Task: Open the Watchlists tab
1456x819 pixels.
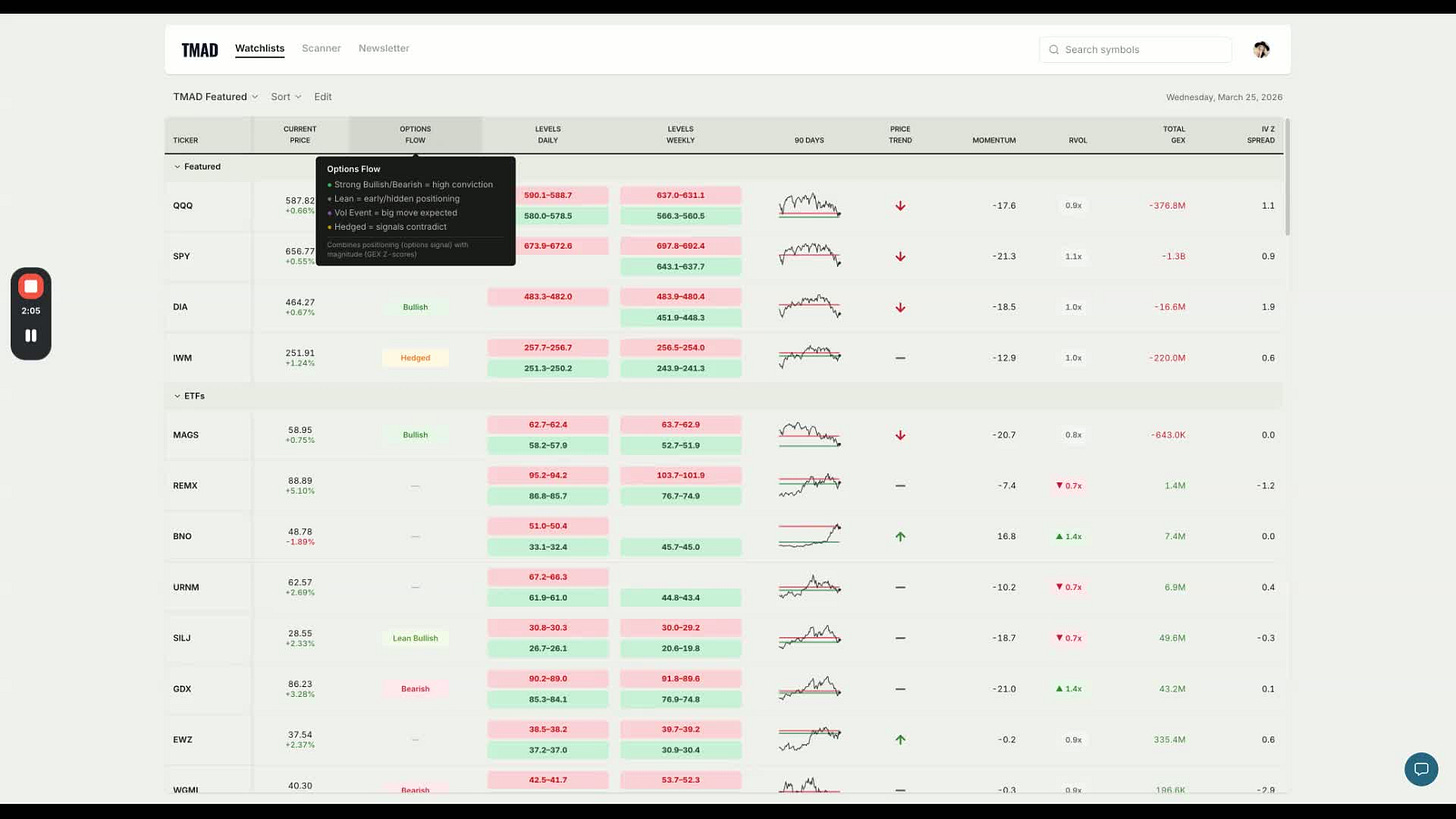Action: [260, 48]
